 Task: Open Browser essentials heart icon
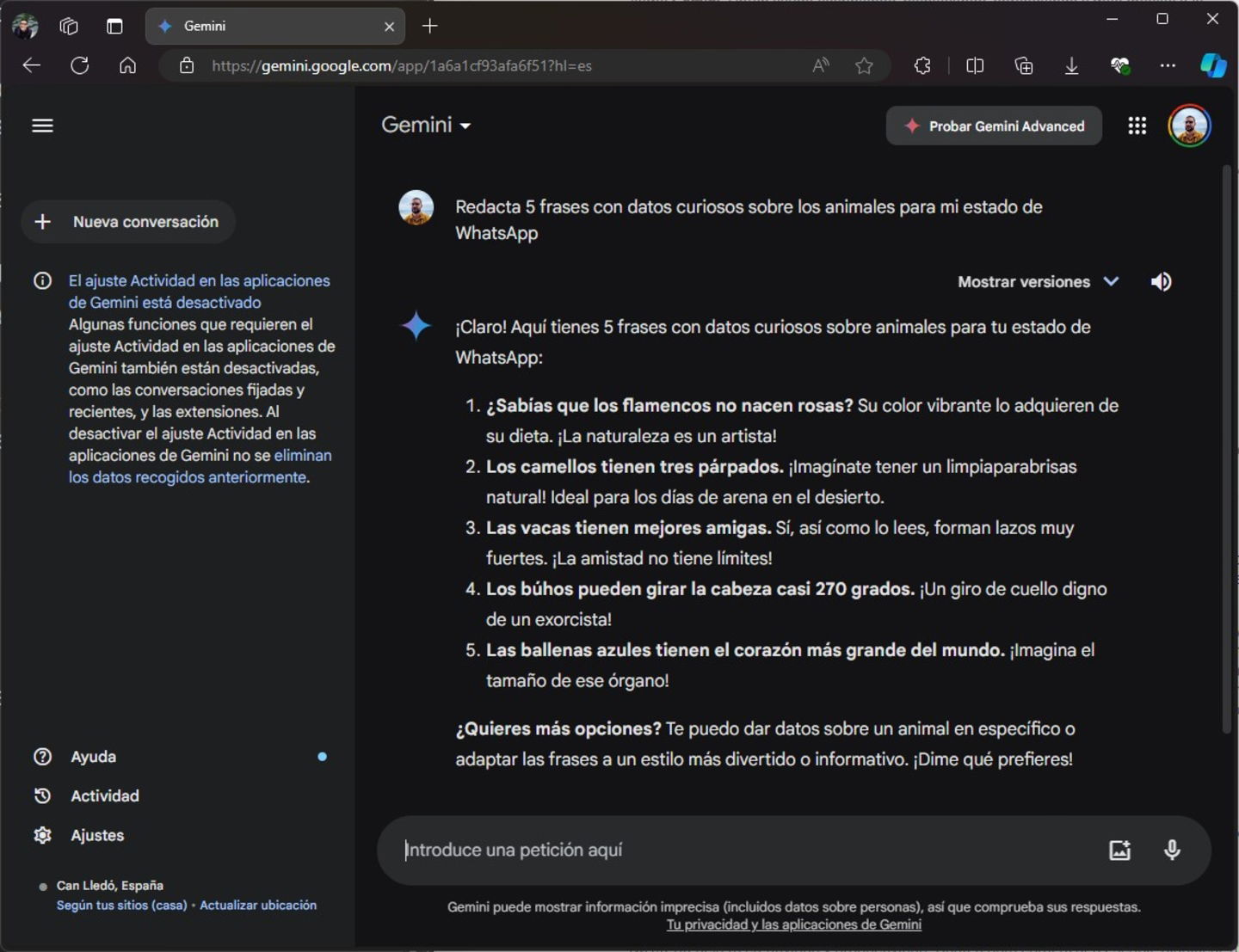[x=1119, y=65]
